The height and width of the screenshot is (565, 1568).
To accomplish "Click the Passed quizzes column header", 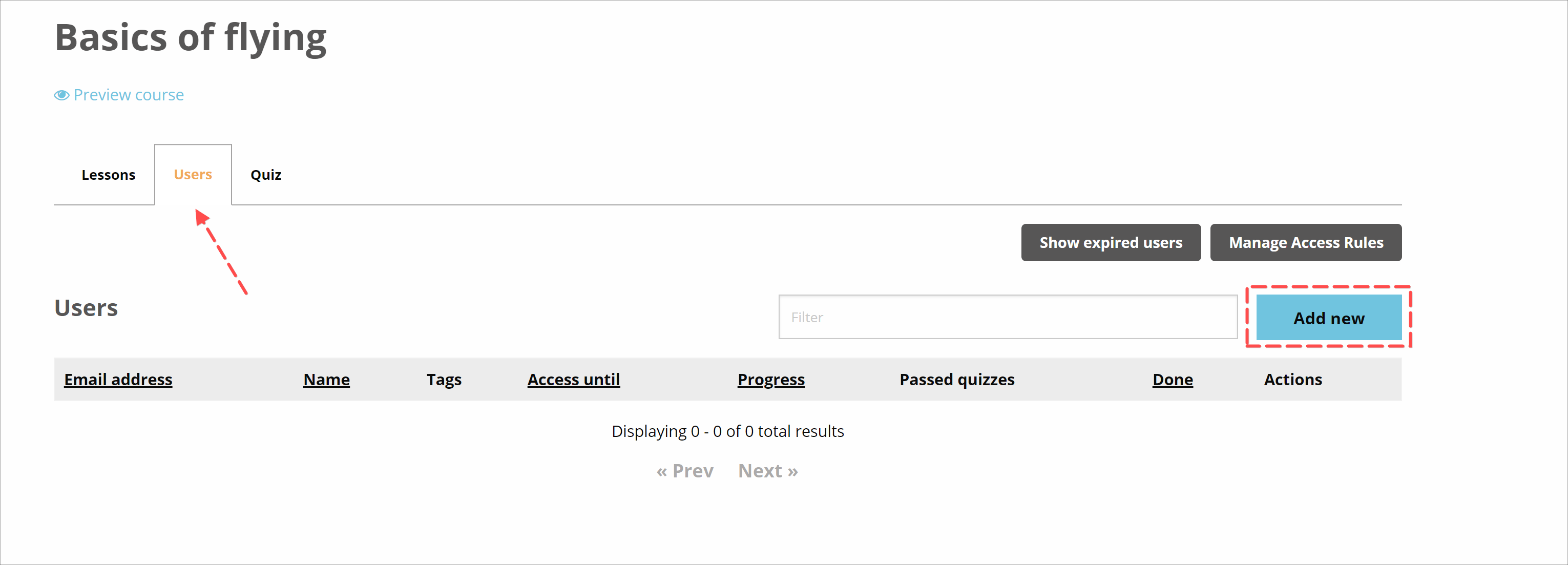I will 957,379.
